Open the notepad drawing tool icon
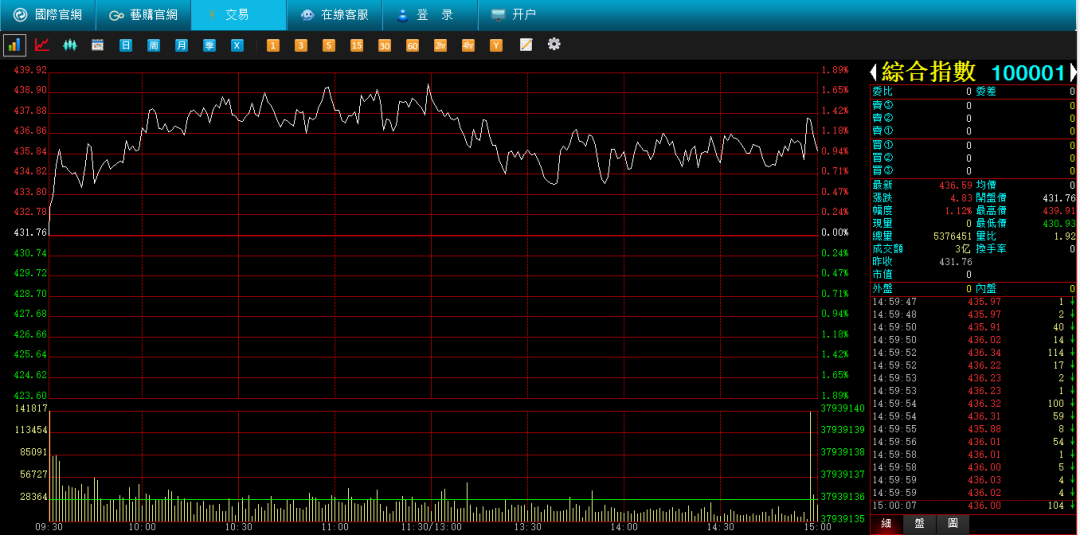1080x535 pixels. [526, 45]
